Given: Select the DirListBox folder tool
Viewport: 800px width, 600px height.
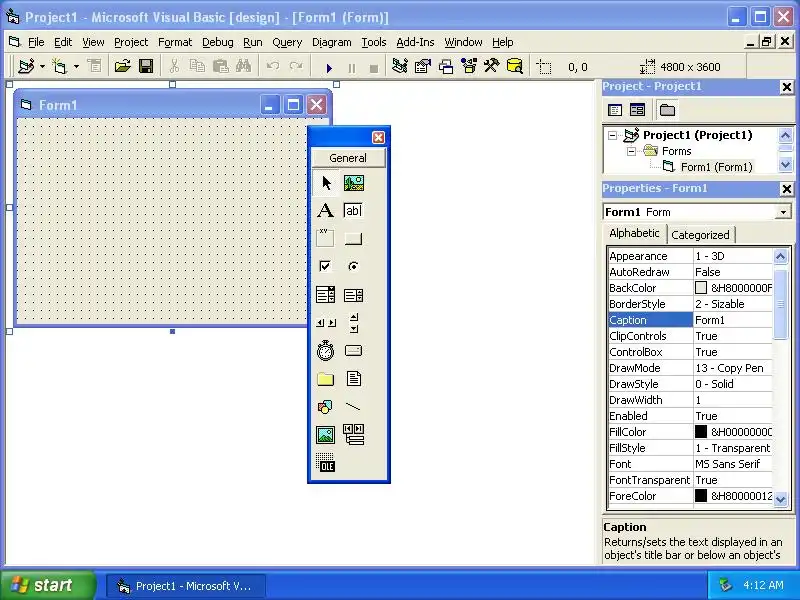Looking at the screenshot, I should (x=326, y=379).
